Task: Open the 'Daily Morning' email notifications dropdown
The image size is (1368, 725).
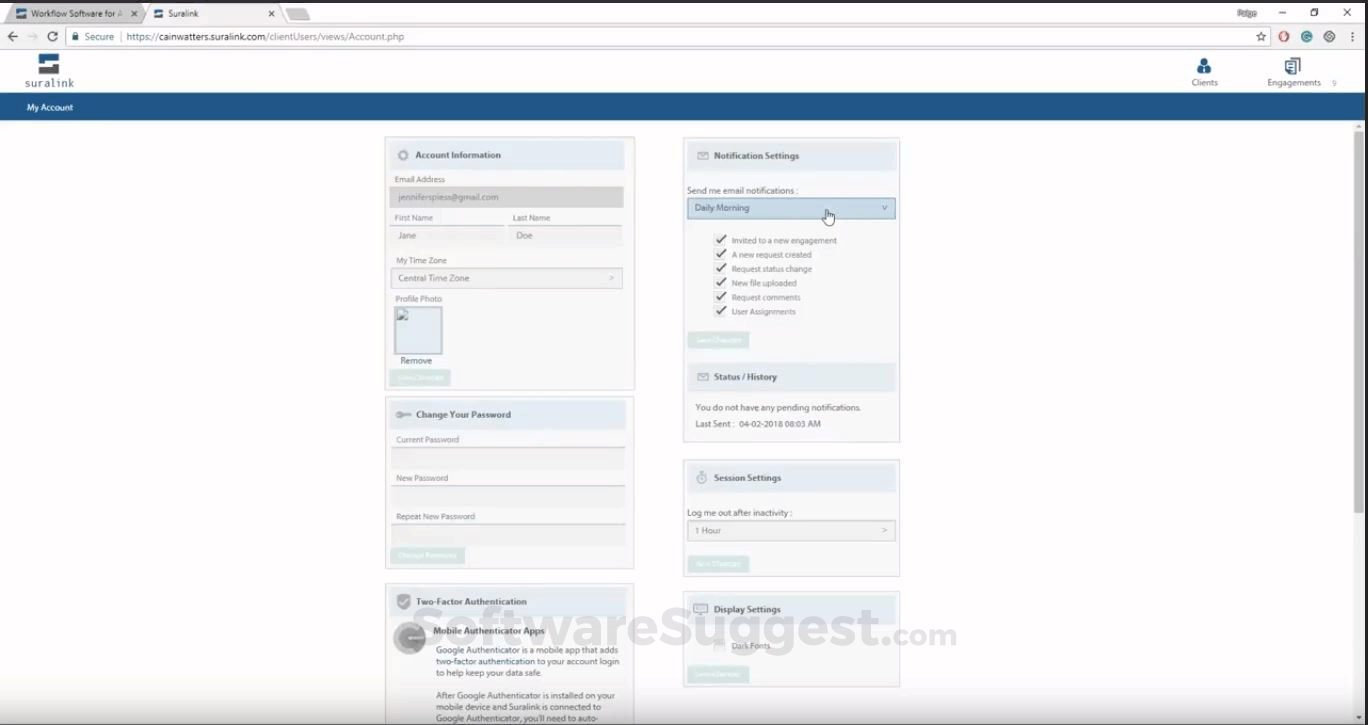Action: point(789,207)
